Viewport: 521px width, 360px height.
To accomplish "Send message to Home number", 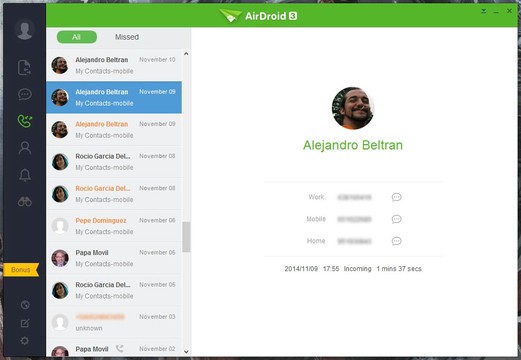I will [396, 241].
